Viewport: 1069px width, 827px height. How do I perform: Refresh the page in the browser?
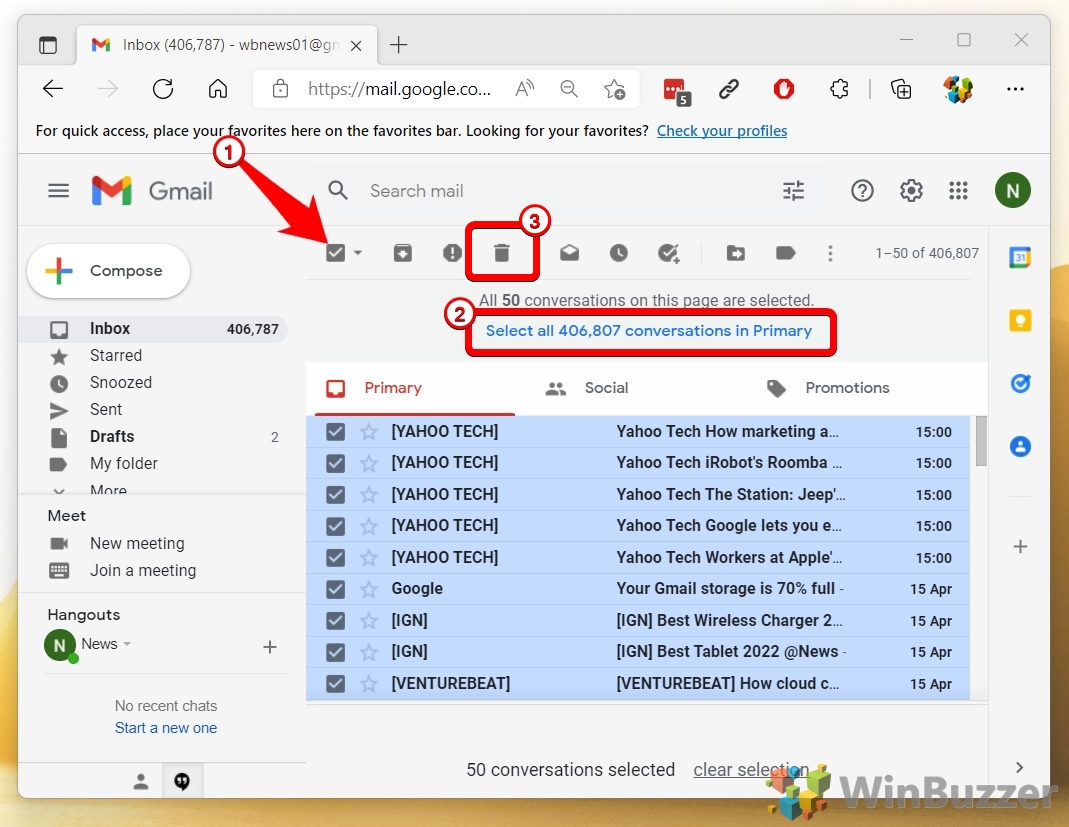pos(163,89)
